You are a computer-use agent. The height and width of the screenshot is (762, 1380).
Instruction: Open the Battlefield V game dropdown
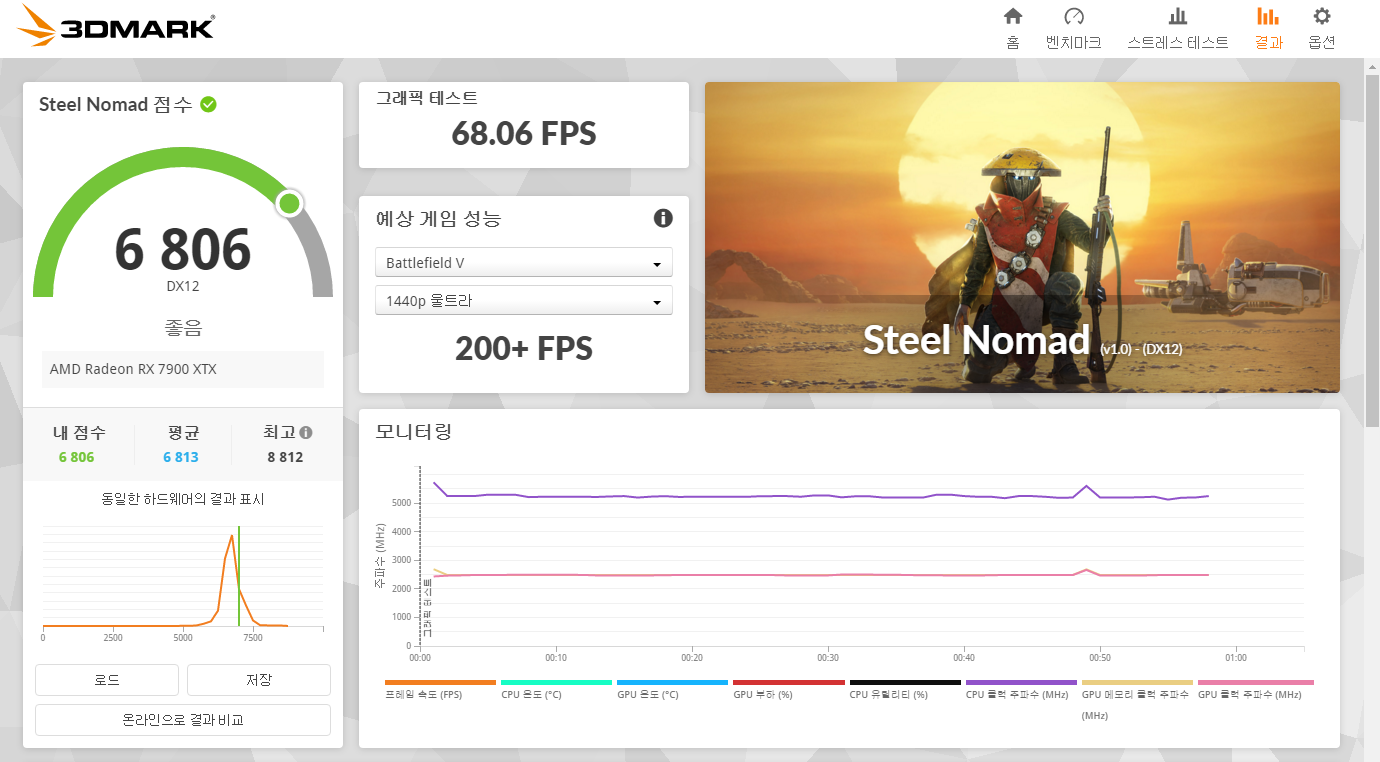[x=523, y=263]
